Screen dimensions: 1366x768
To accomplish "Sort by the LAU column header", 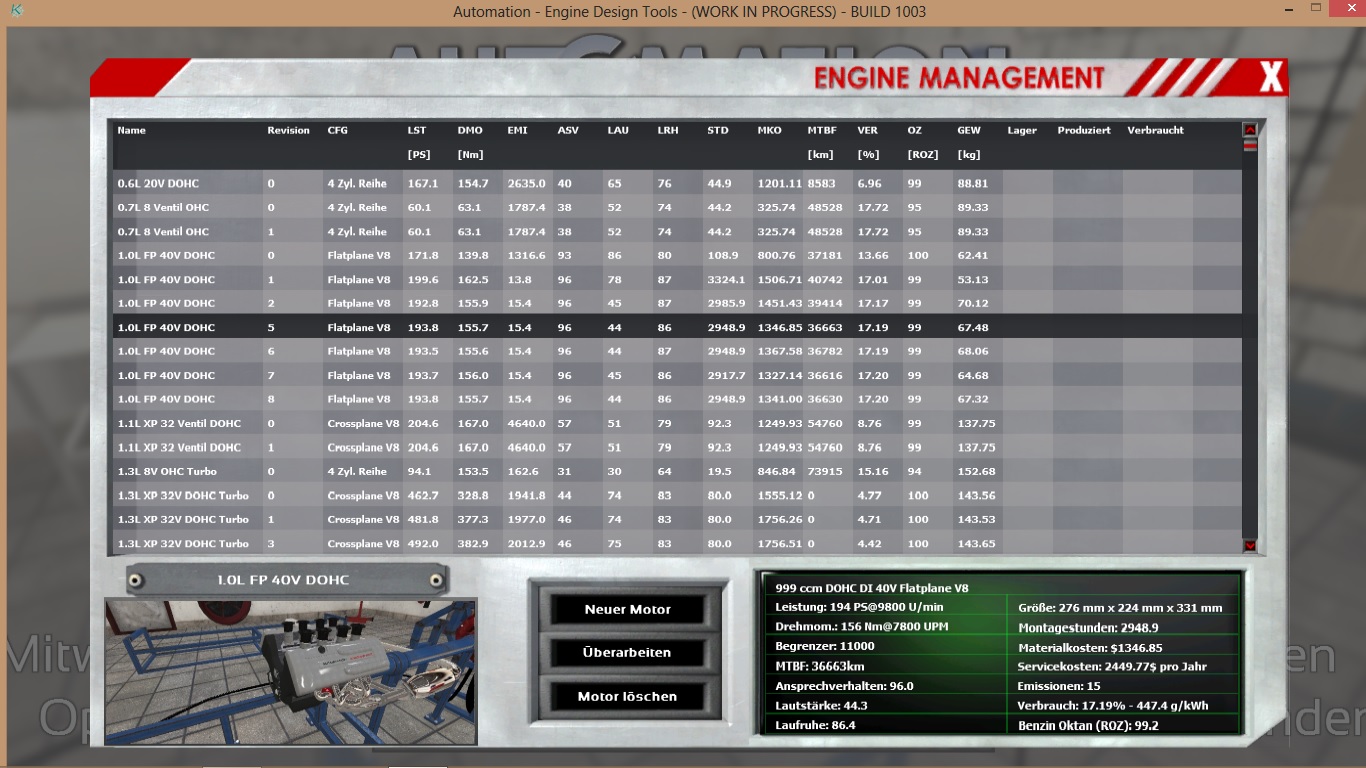I will tap(618, 130).
